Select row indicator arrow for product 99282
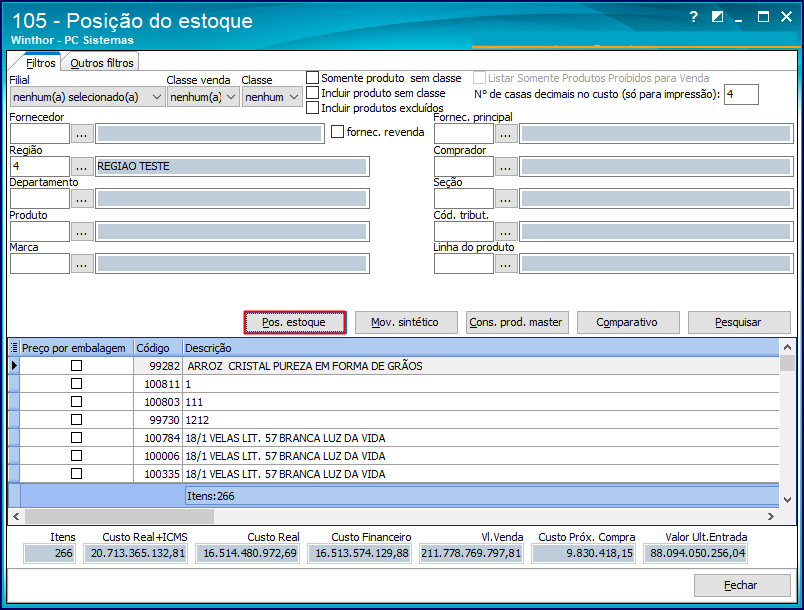Image resolution: width=804 pixels, height=610 pixels. (x=14, y=365)
